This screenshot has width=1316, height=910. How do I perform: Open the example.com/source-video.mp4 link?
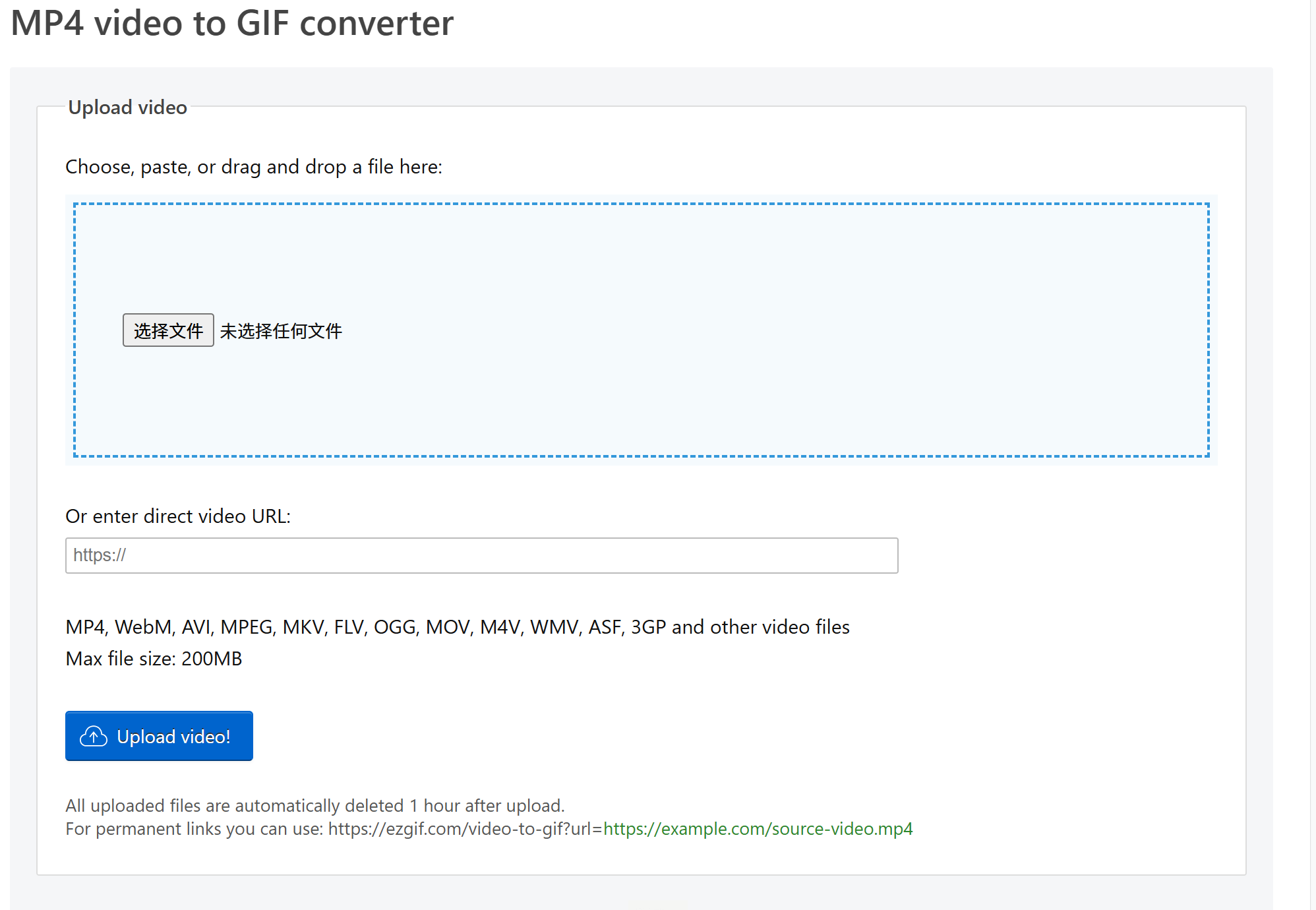pyautogui.click(x=758, y=829)
